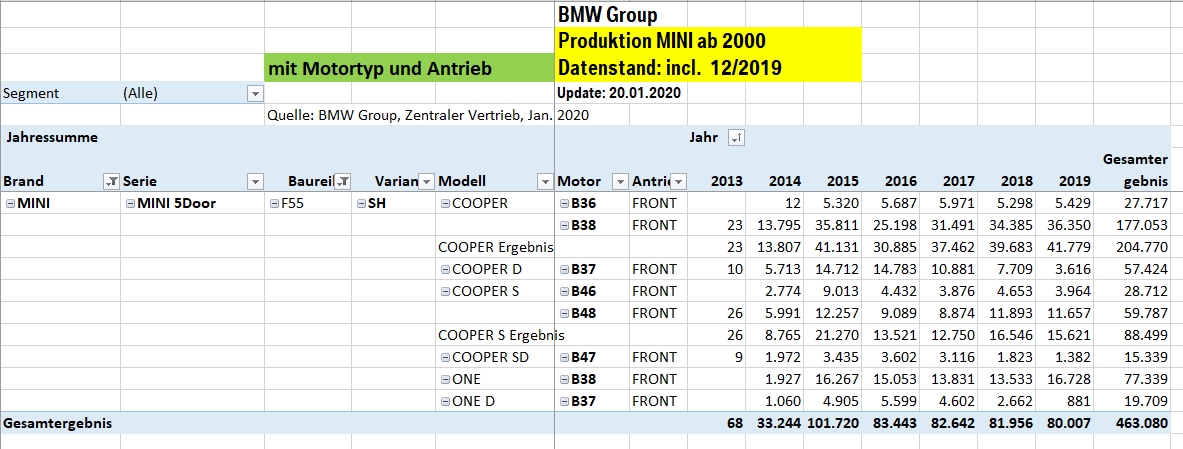Open the Antrieb column dropdown arrow
The image size is (1183, 449).
pyautogui.click(x=679, y=182)
